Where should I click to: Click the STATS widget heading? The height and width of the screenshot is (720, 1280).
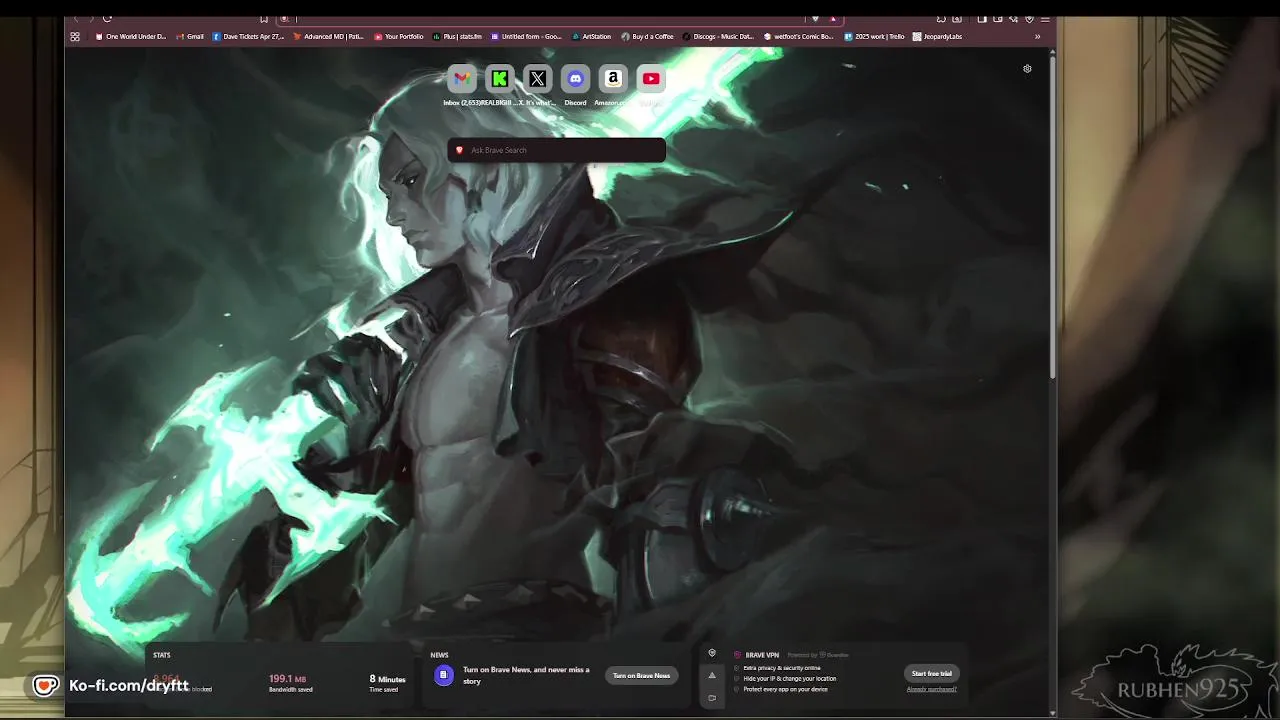162,655
